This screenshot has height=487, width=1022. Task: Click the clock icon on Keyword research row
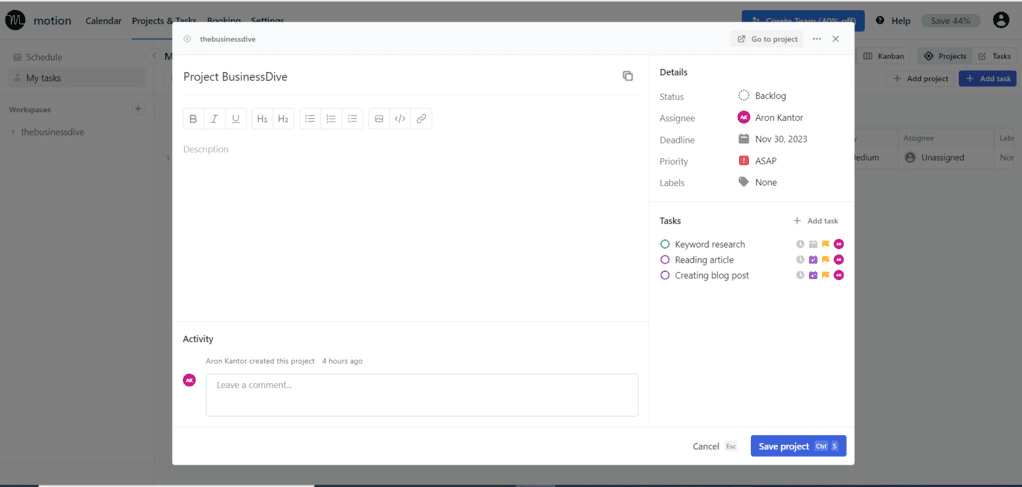click(800, 244)
